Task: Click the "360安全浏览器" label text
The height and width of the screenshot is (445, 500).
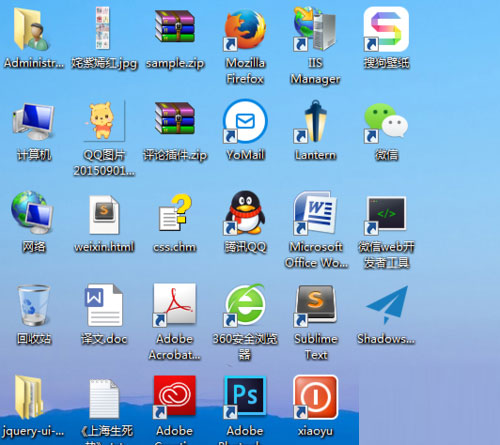Action: (x=245, y=347)
